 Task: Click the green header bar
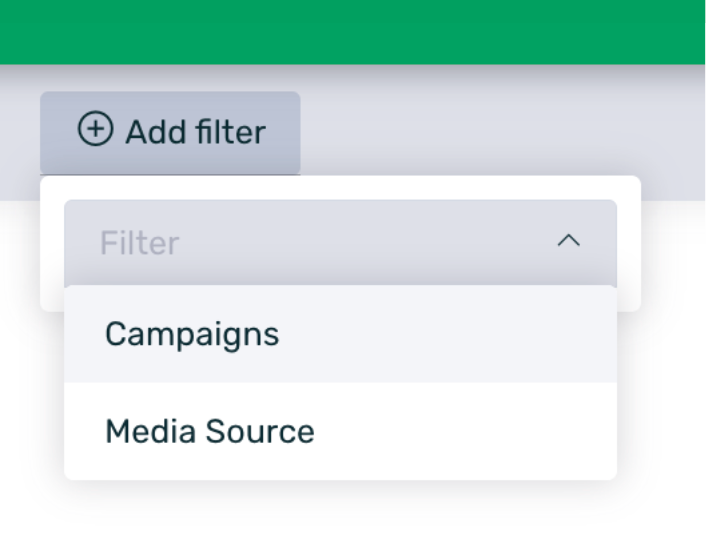352,31
